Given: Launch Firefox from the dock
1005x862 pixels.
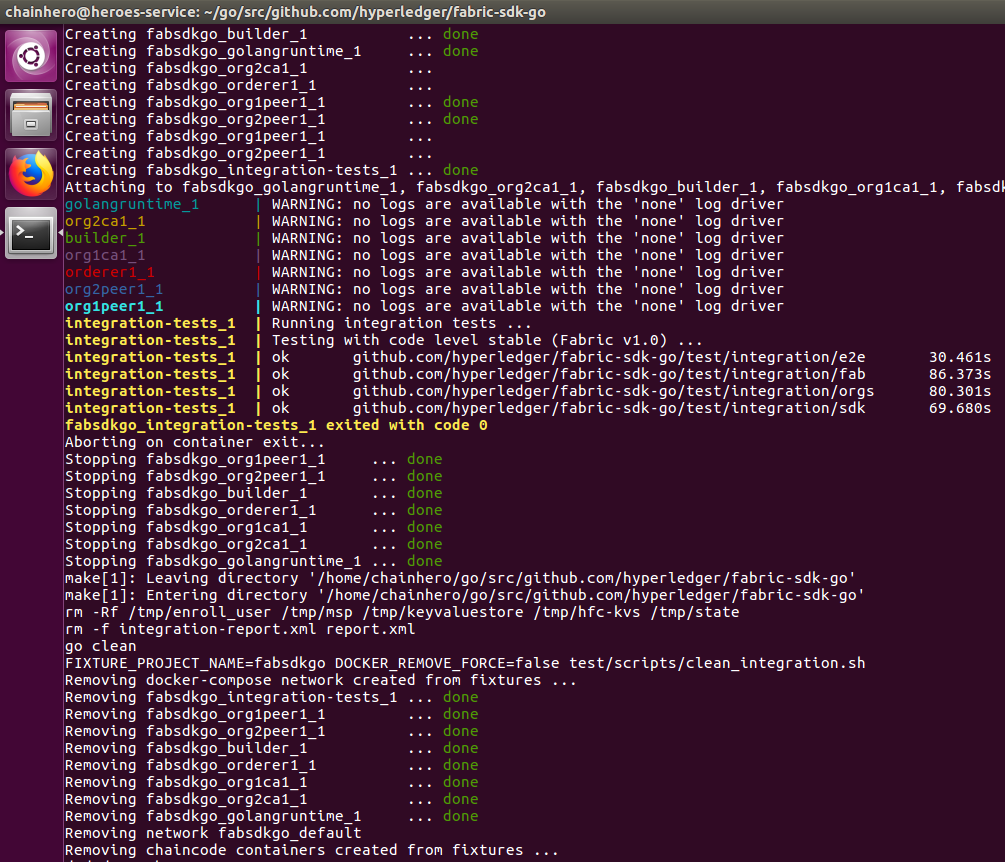Looking at the screenshot, I should pyautogui.click(x=31, y=174).
